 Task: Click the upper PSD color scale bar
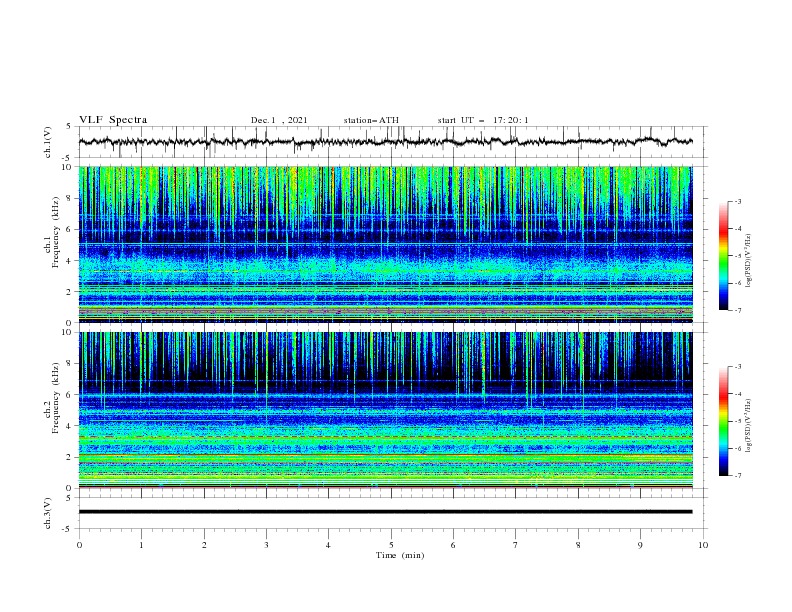(x=724, y=256)
